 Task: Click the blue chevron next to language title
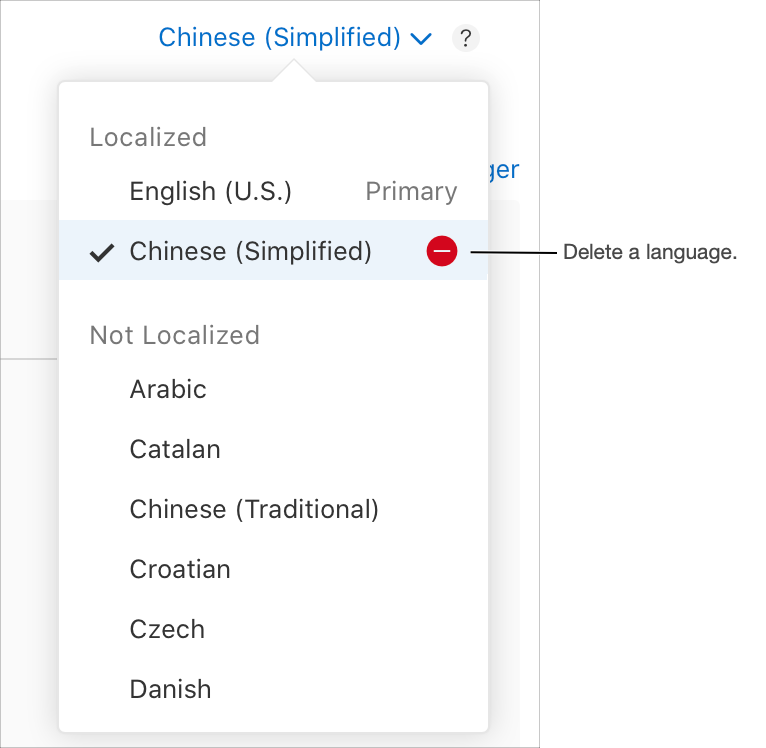point(421,39)
